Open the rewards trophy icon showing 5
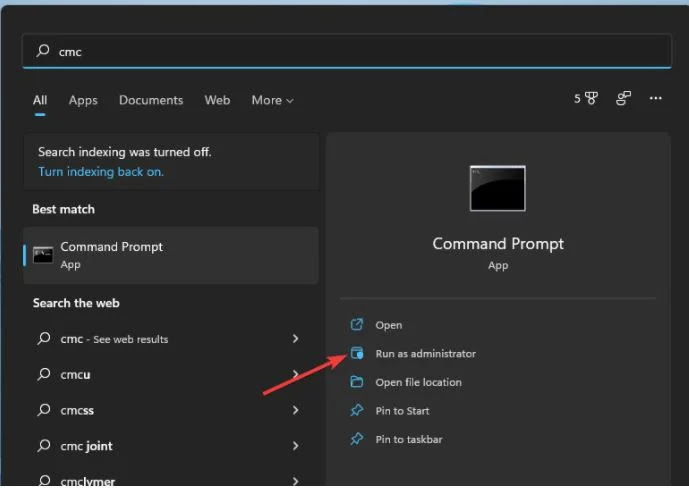Screen dimensions: 689x488 586,98
